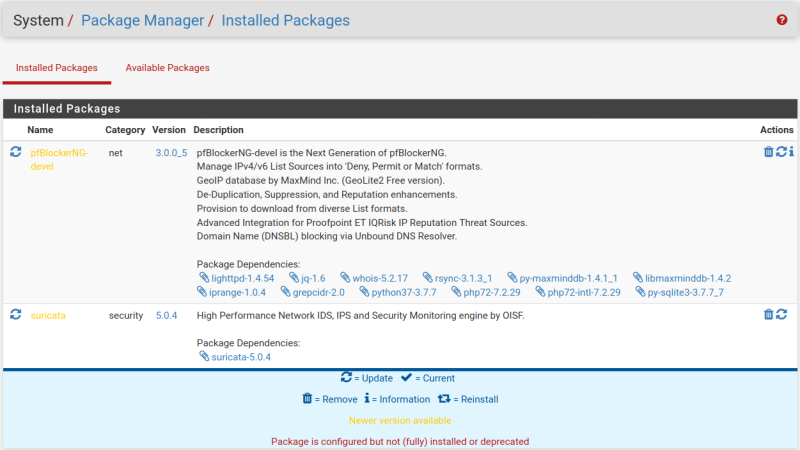This screenshot has width=800, height=450.
Task: Open the jq-1.6 dependency link
Action: tap(313, 278)
